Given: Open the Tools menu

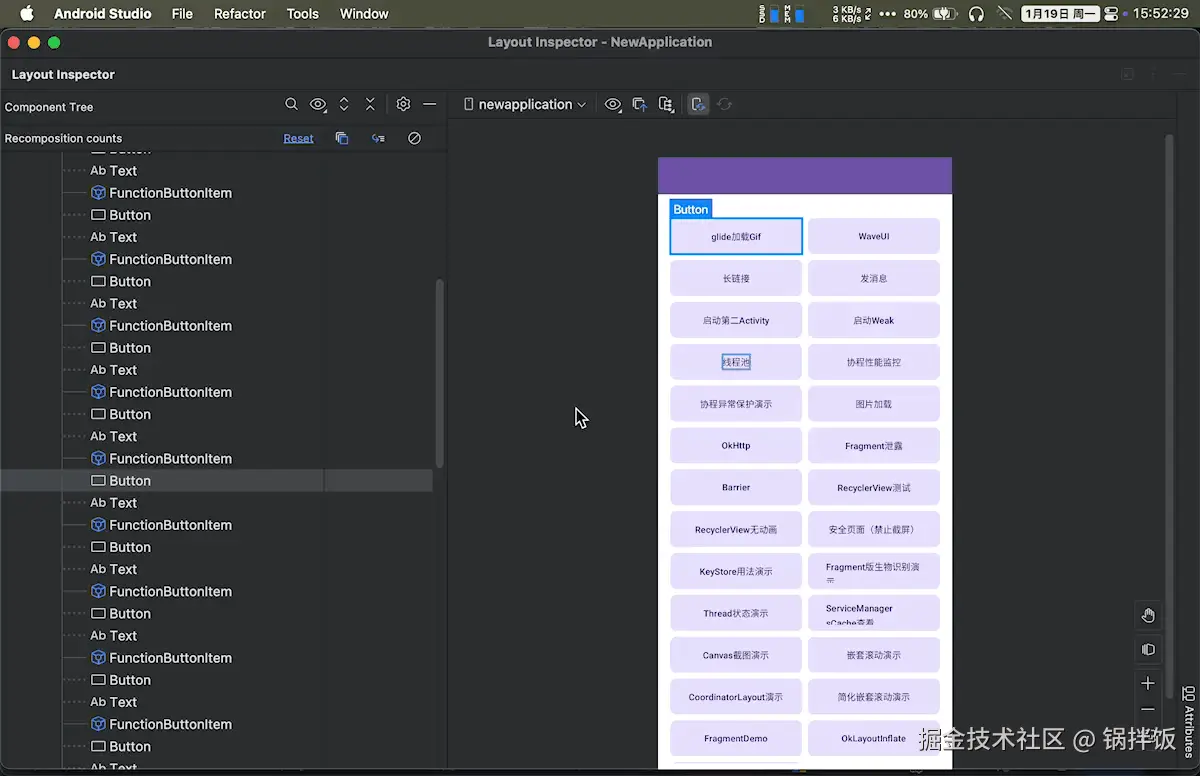Looking at the screenshot, I should (x=302, y=14).
